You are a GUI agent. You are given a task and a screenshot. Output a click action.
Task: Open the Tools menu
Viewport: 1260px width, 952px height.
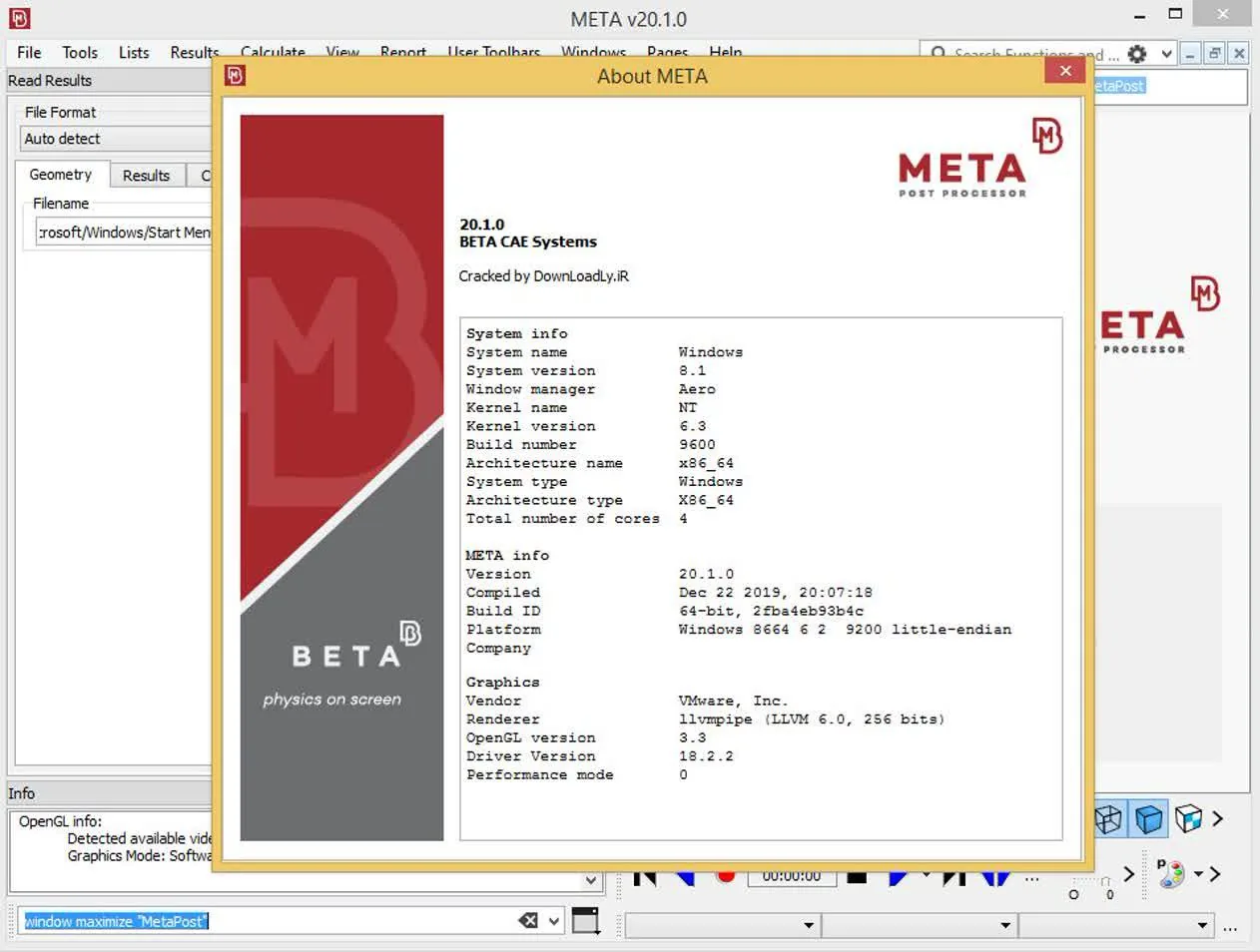click(x=80, y=53)
